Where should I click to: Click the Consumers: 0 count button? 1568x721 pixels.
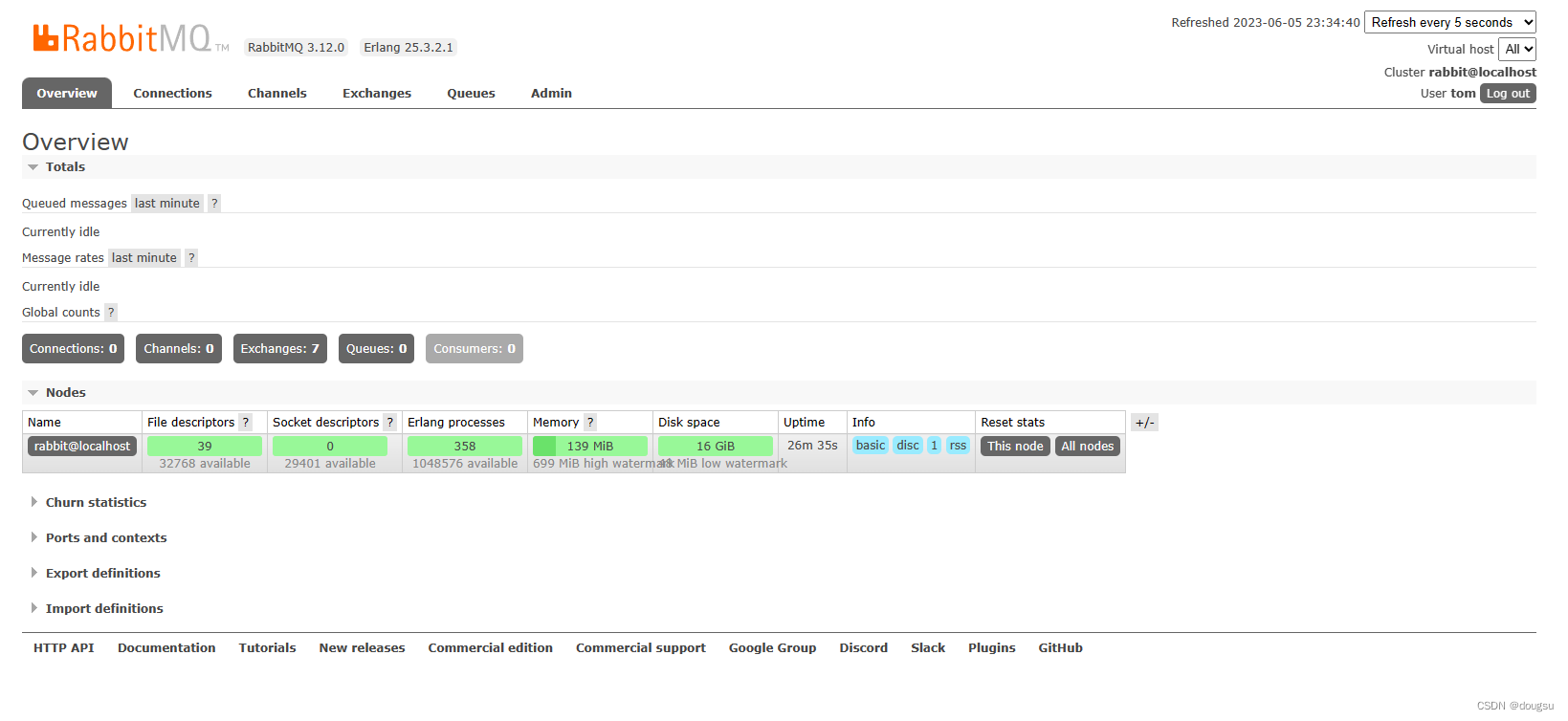[475, 349]
